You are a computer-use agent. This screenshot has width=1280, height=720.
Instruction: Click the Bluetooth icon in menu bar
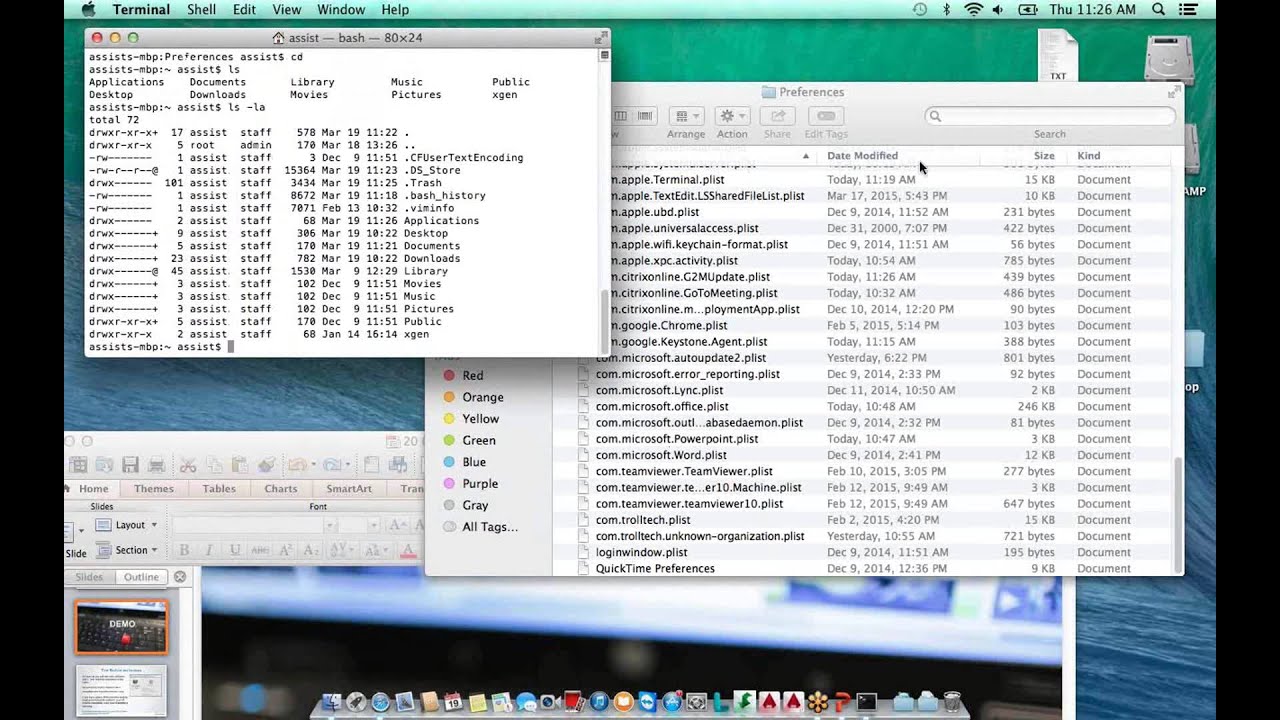[947, 9]
